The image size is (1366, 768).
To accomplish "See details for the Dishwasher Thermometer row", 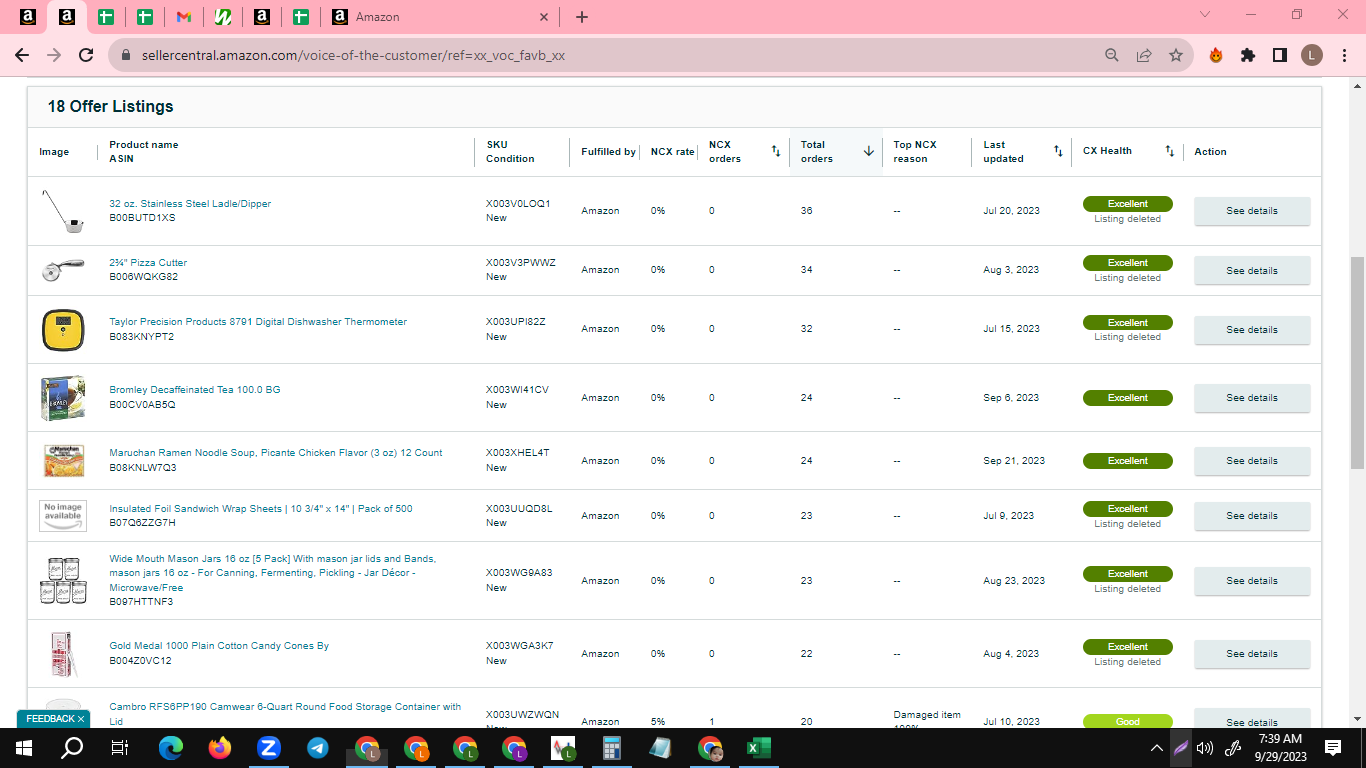I will tap(1252, 329).
